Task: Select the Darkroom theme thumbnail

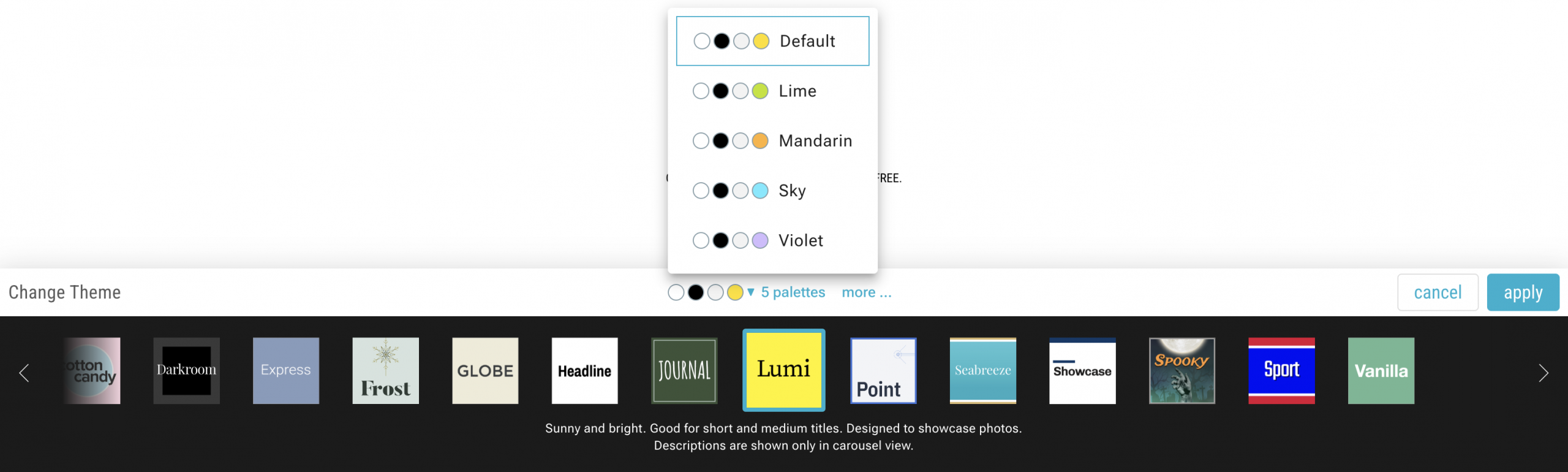Action: (x=186, y=370)
